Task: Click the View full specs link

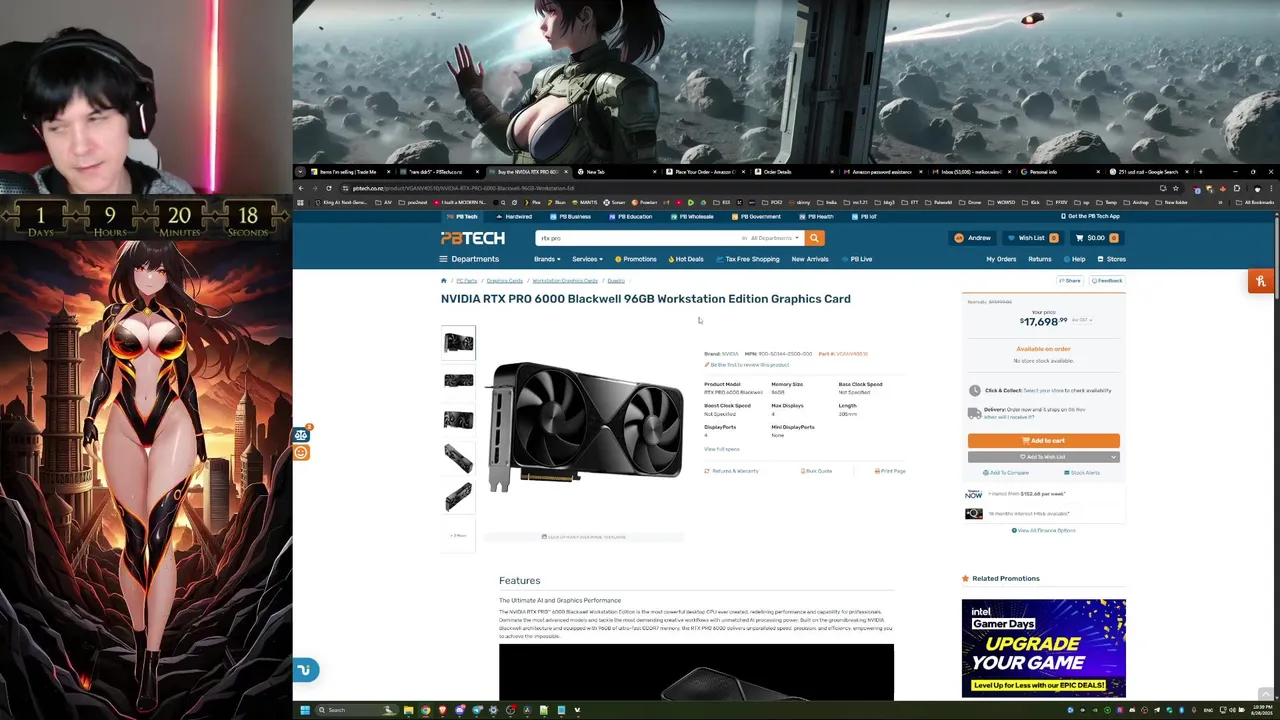Action: [x=721, y=449]
